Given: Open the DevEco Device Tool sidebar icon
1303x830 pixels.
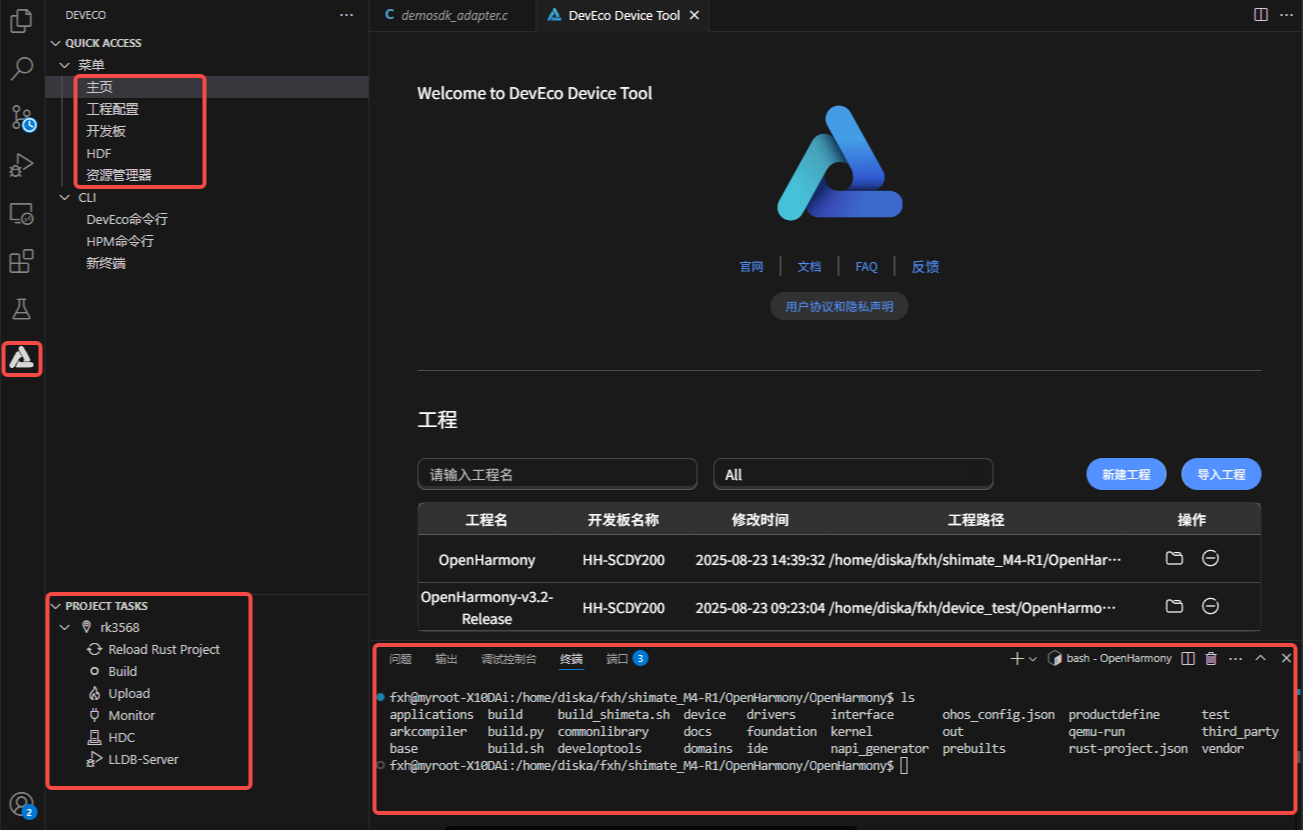Looking at the screenshot, I should [x=22, y=358].
